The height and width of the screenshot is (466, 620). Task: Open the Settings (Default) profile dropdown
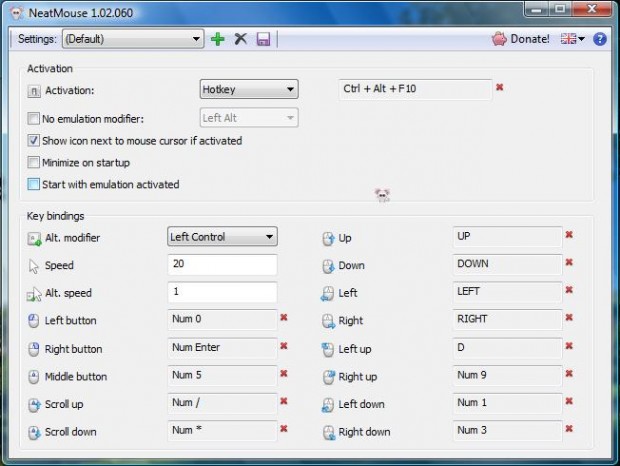tap(132, 39)
